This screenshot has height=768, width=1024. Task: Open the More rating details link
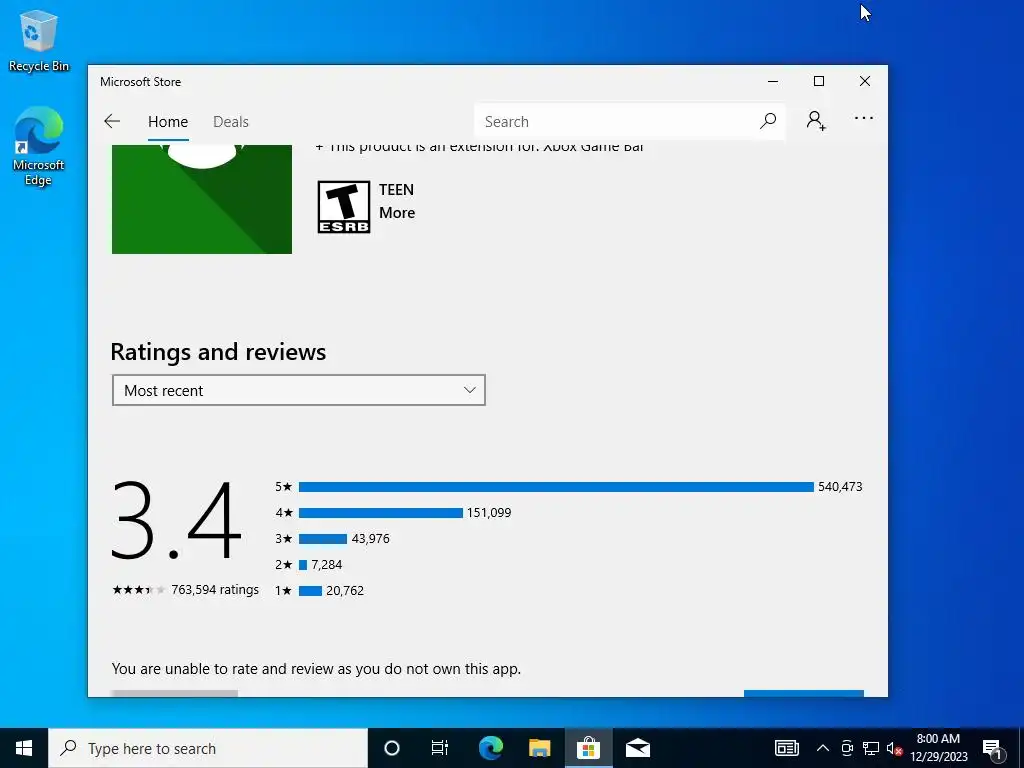[397, 213]
